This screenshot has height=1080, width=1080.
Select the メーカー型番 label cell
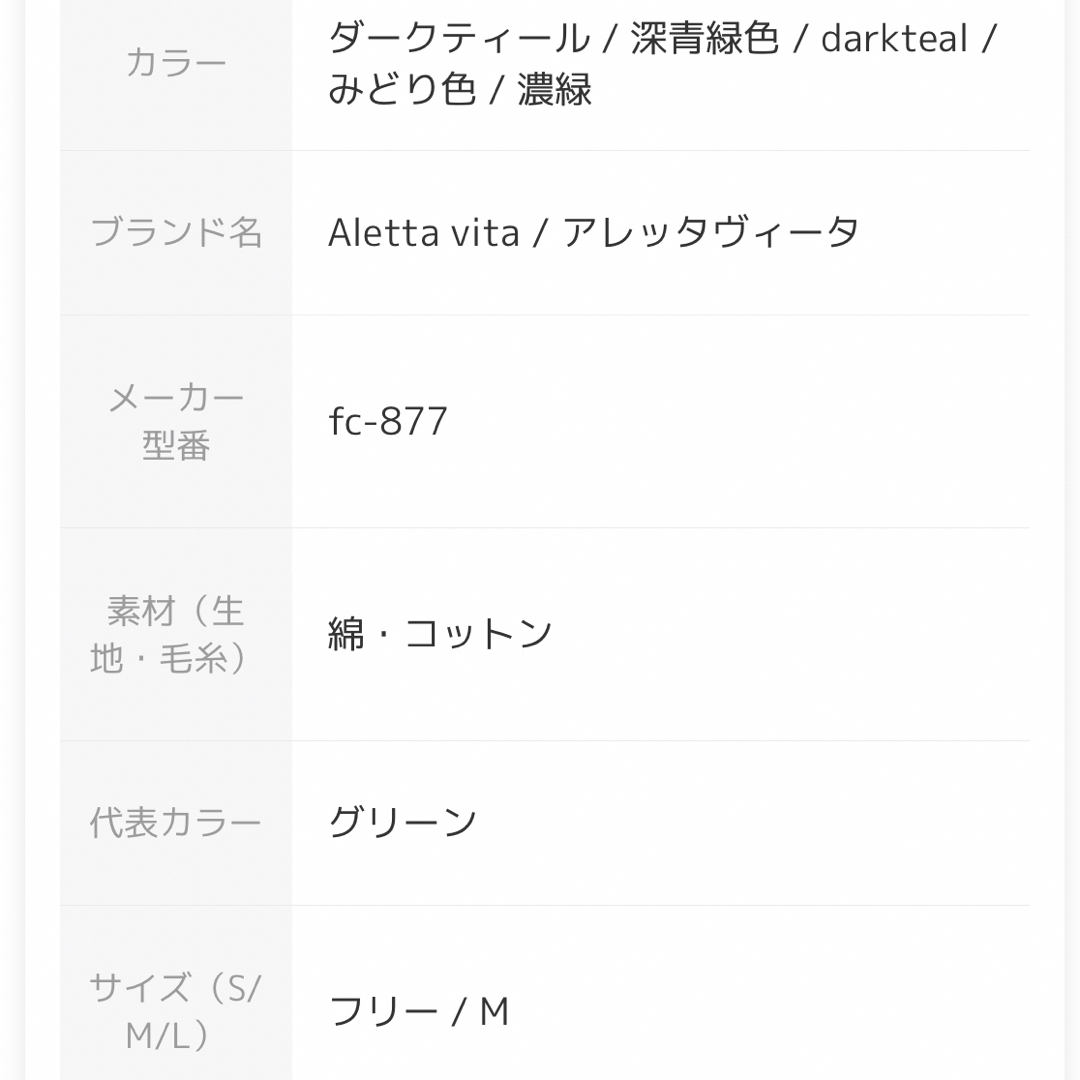176,422
